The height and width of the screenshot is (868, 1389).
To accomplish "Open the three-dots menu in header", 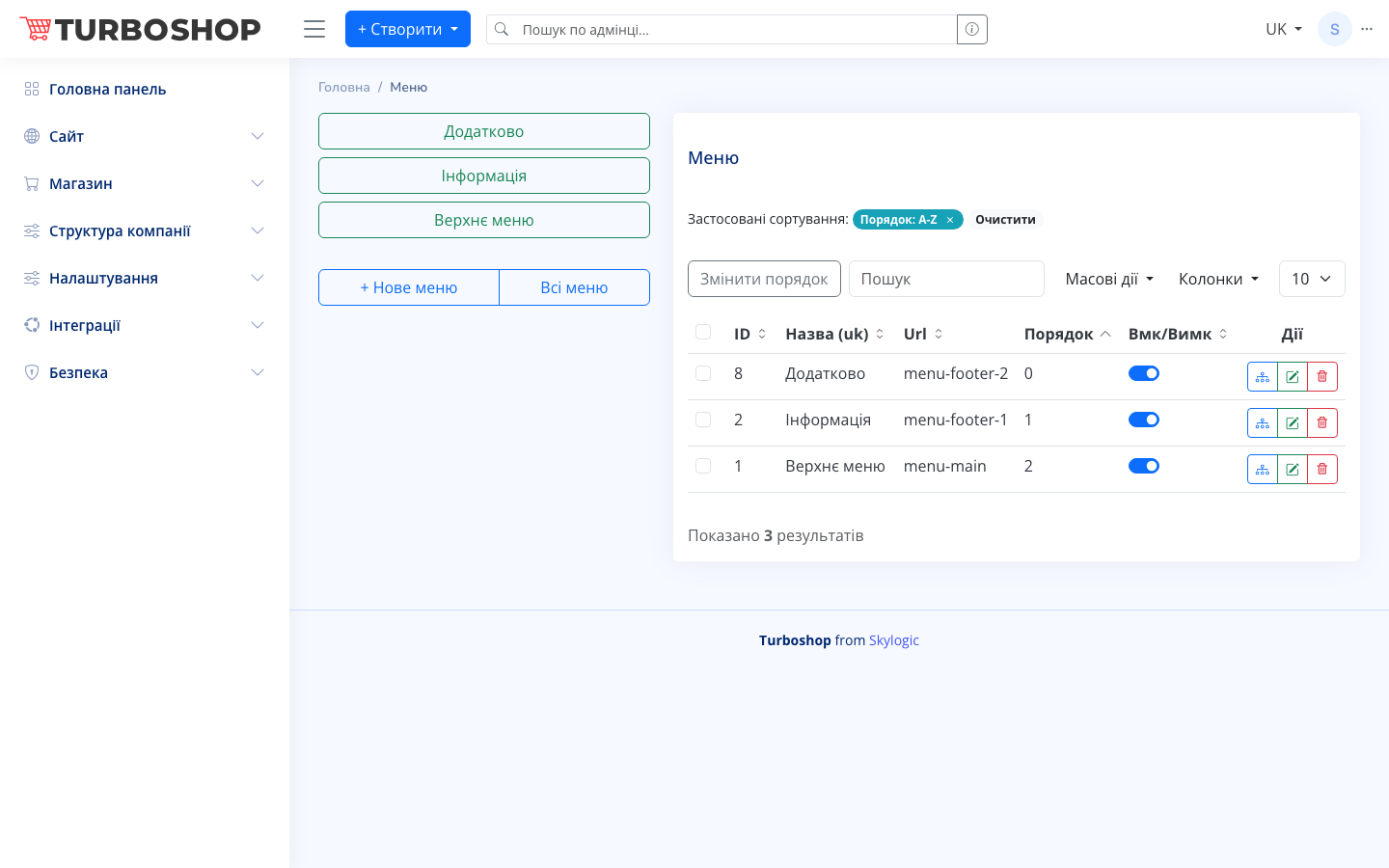I will click(1367, 29).
